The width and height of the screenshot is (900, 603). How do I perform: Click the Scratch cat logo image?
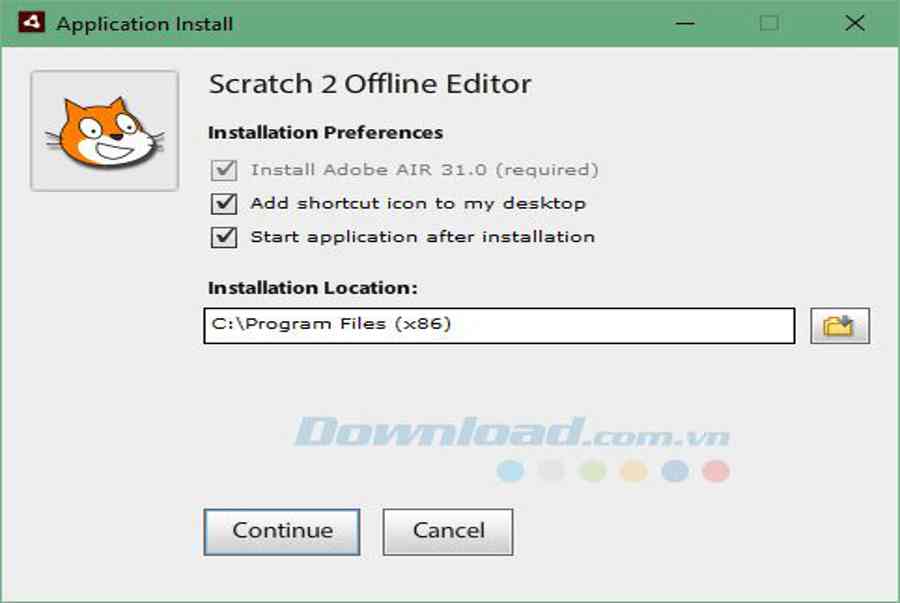point(104,131)
